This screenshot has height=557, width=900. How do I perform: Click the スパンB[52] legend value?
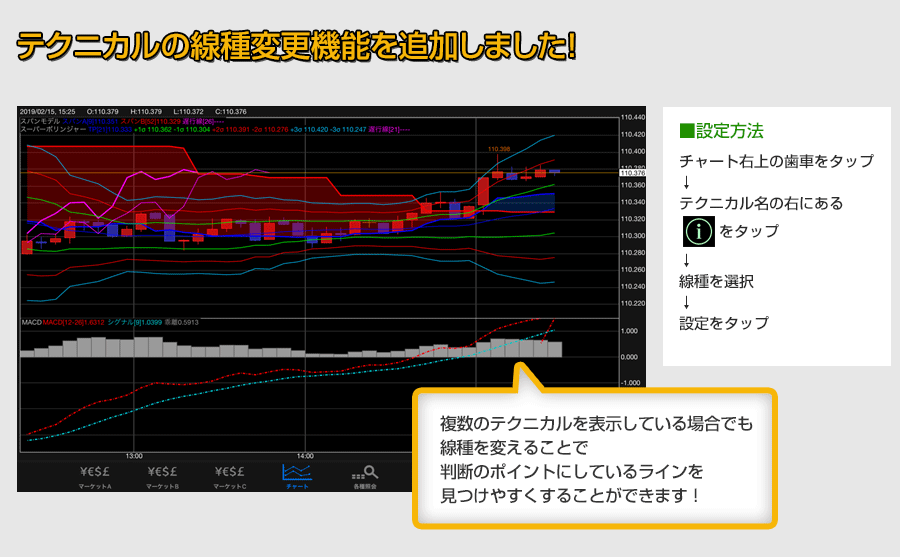[x=150, y=122]
